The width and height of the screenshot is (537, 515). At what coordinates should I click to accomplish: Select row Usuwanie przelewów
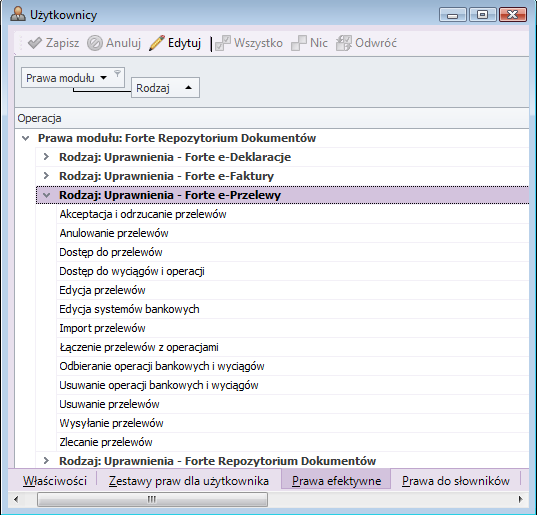tap(293, 404)
